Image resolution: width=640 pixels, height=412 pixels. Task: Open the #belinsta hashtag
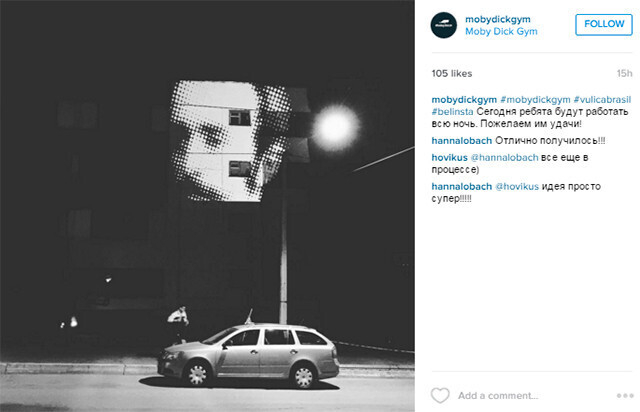[x=452, y=111]
